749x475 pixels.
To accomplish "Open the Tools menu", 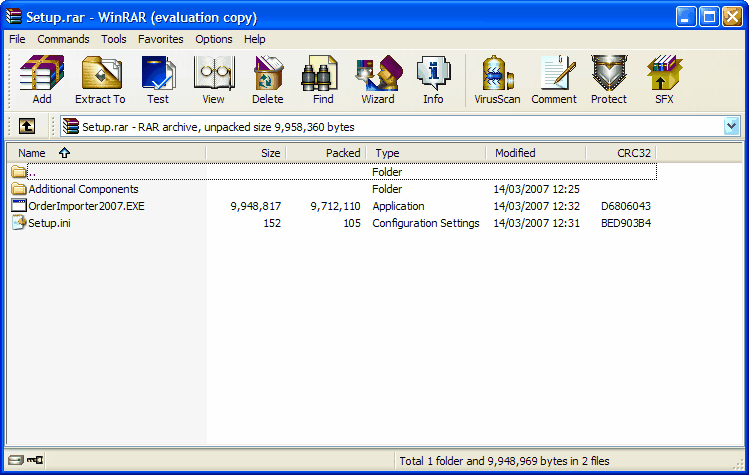I will coord(114,39).
